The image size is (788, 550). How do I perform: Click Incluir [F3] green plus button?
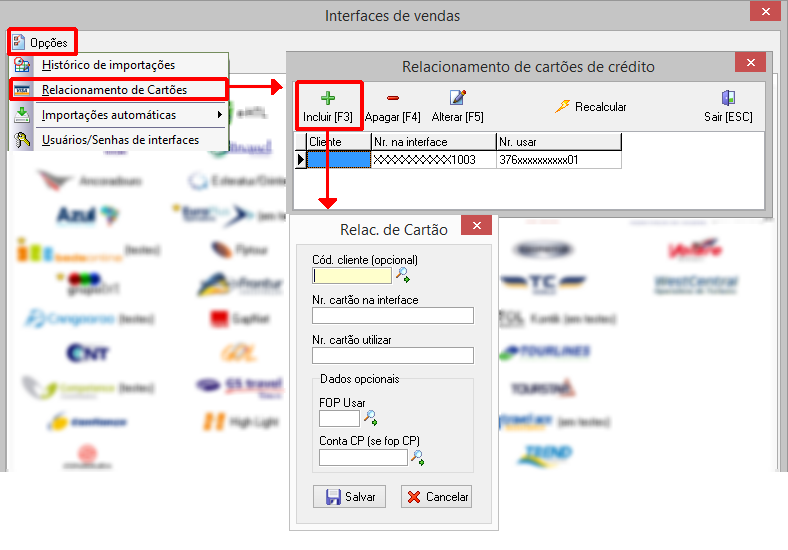[x=328, y=106]
